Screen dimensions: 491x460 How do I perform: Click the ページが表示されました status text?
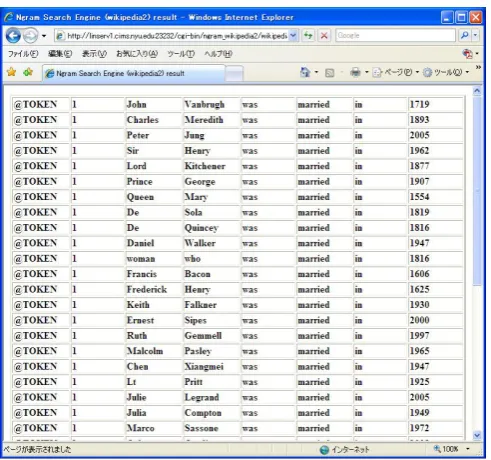tap(37, 450)
